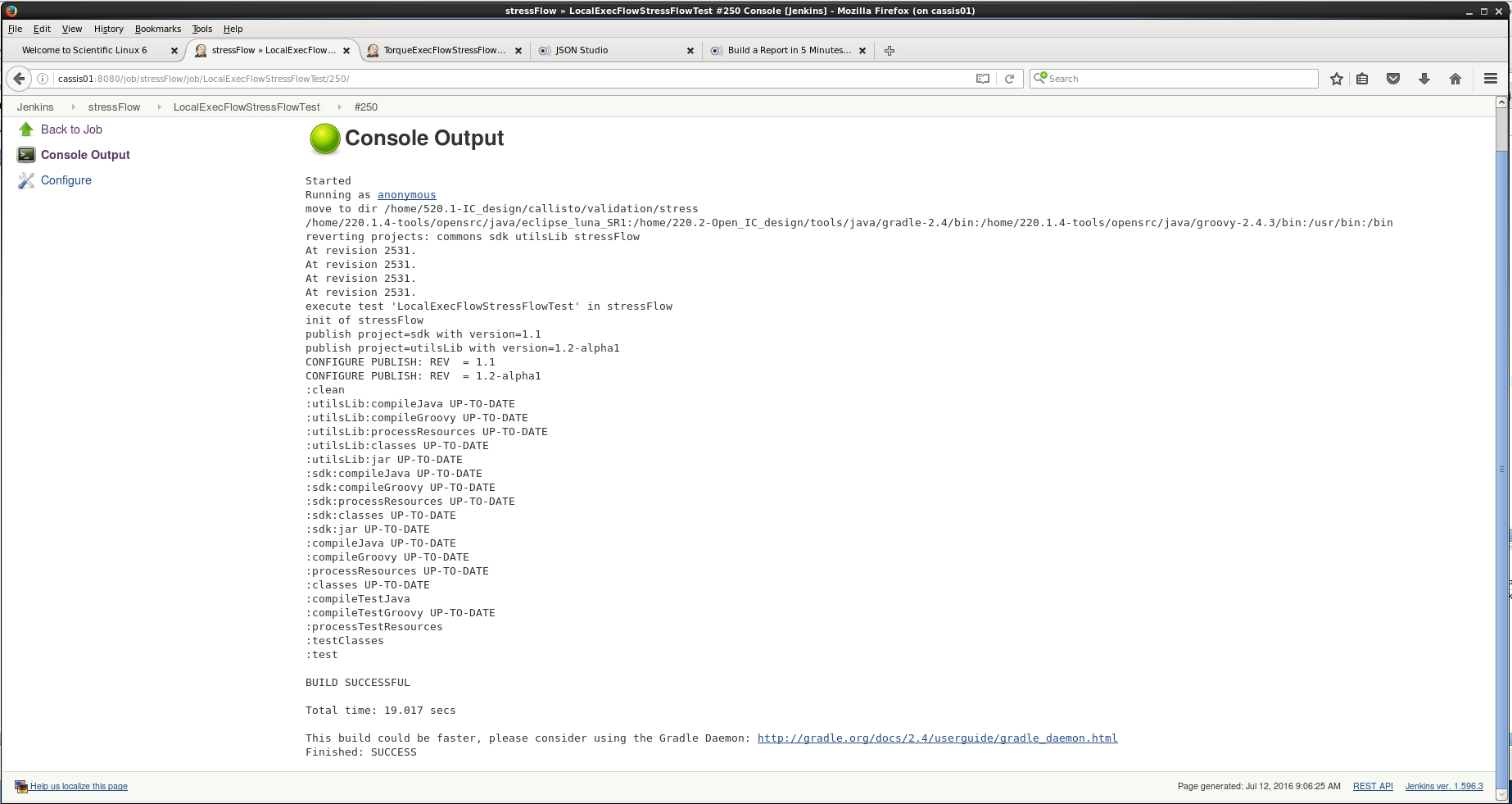
Task: Click the 'Page generated' timestamp text
Action: (x=1259, y=787)
